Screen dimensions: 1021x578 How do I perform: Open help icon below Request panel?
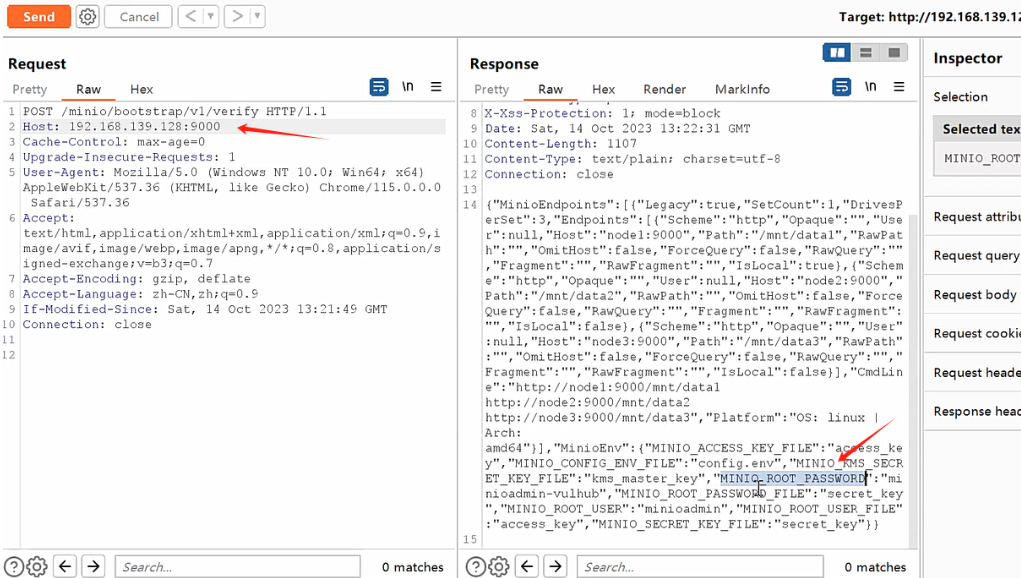click(14, 567)
